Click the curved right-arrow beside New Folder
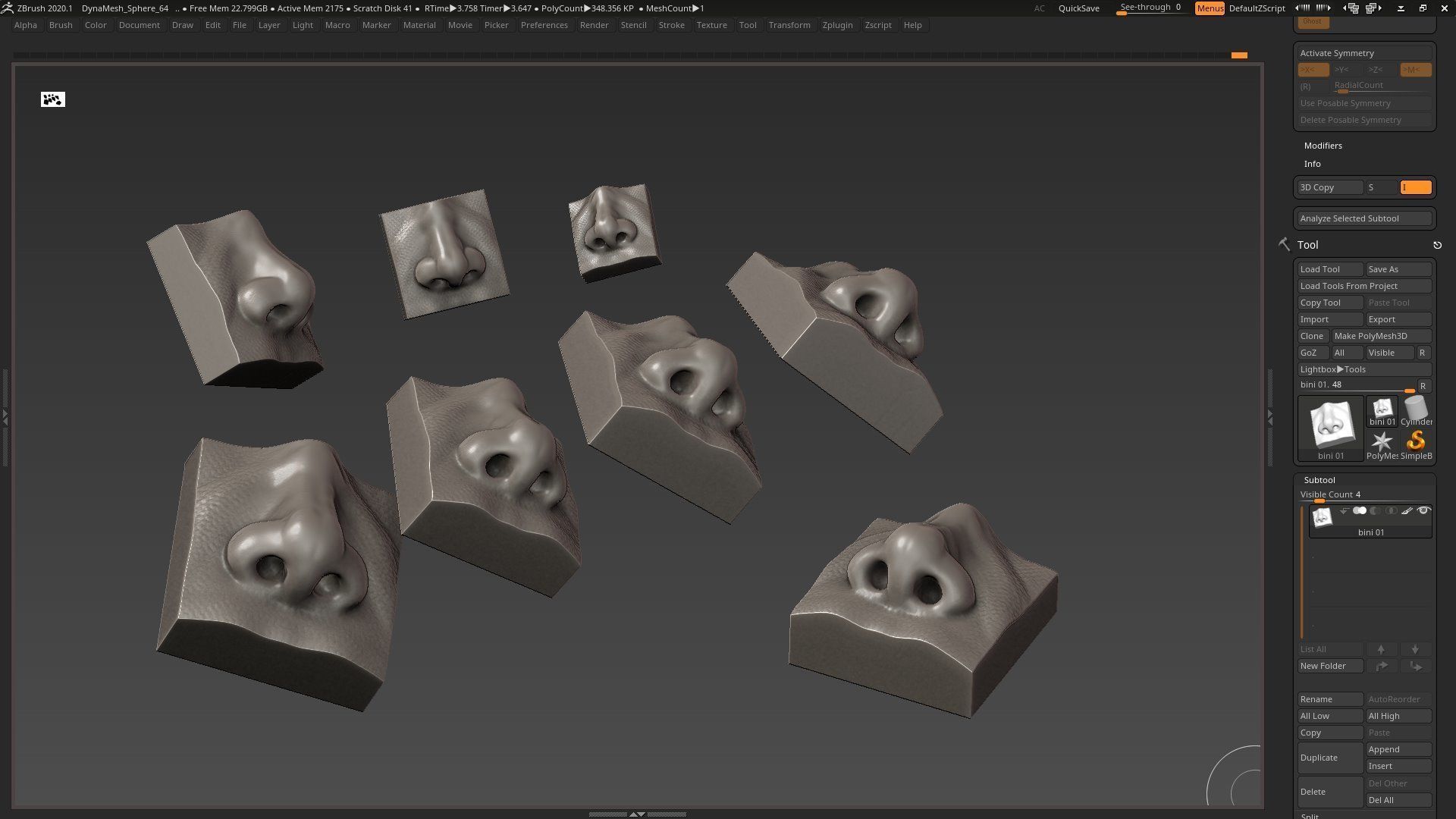Screen dimensions: 1456x819 point(1382,666)
